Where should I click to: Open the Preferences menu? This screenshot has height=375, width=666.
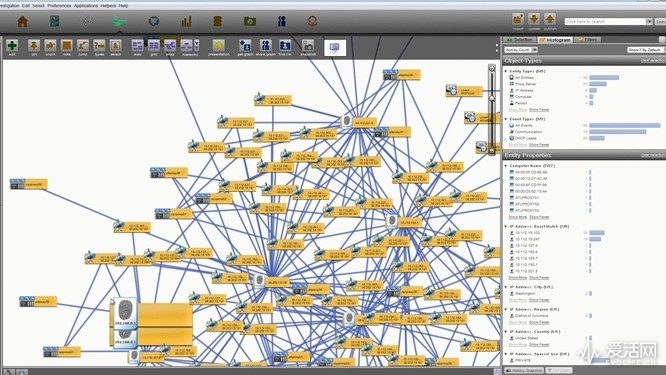tap(59, 6)
